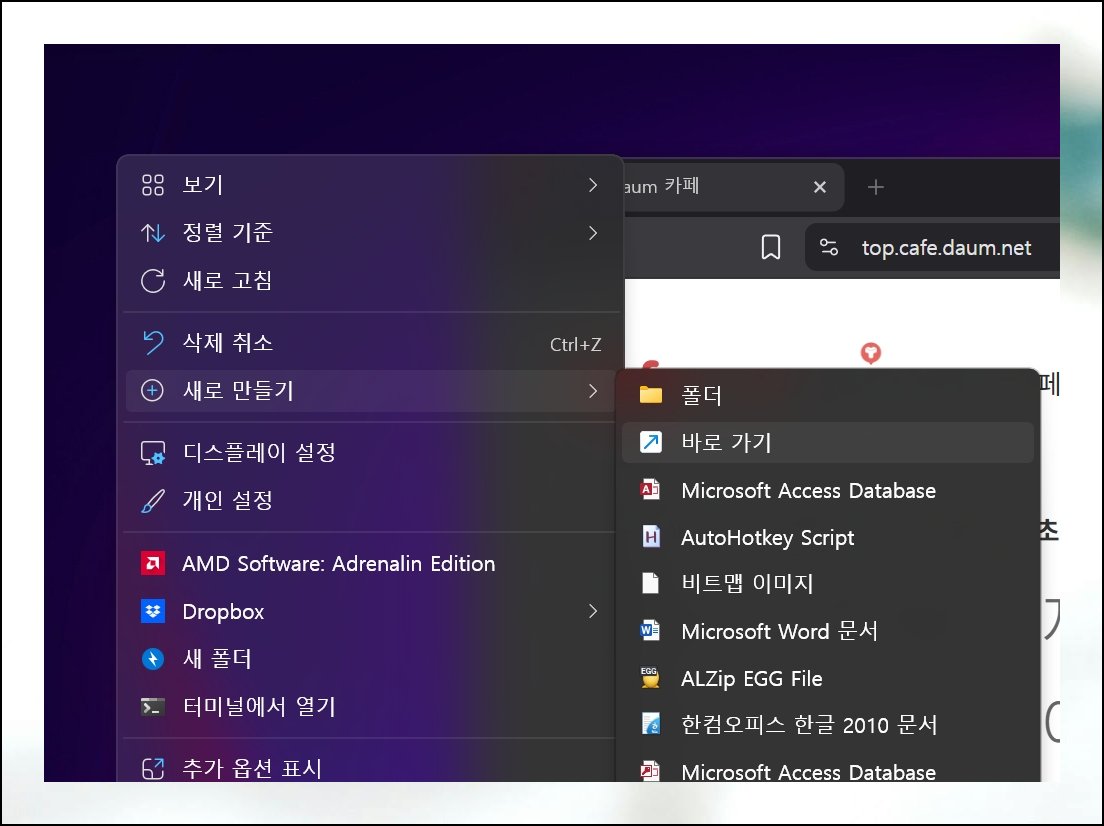Click the yellow 폴더 icon in submenu
Screen dimensions: 1104x826
coord(651,395)
